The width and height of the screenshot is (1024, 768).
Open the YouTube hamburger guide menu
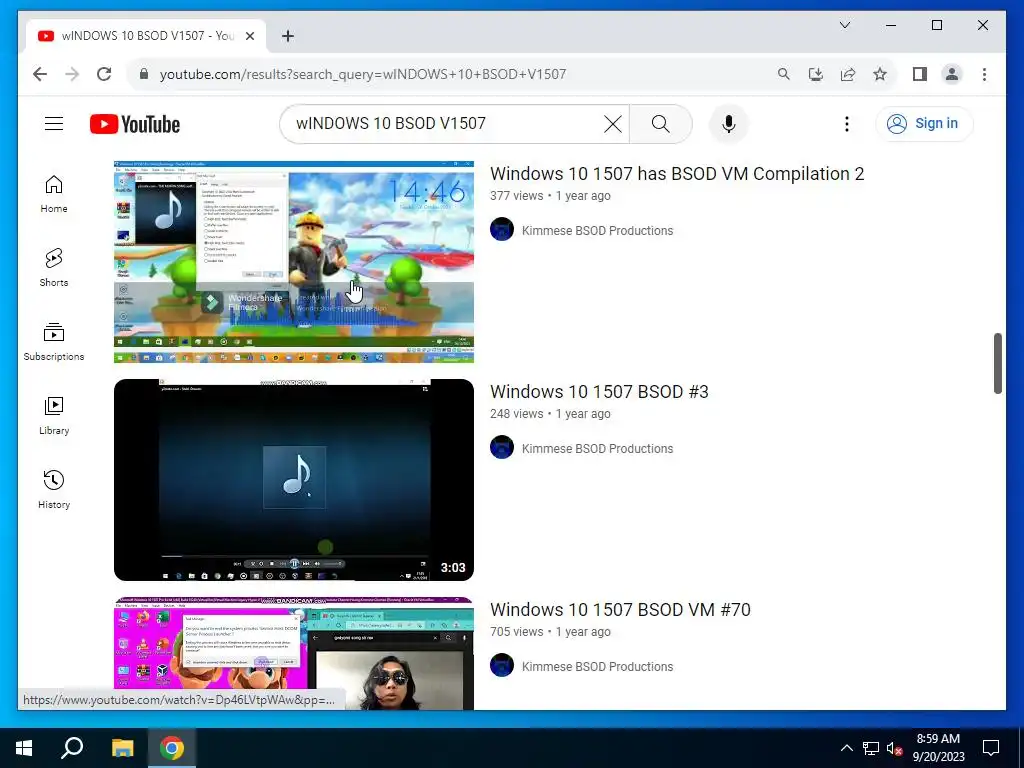(54, 123)
